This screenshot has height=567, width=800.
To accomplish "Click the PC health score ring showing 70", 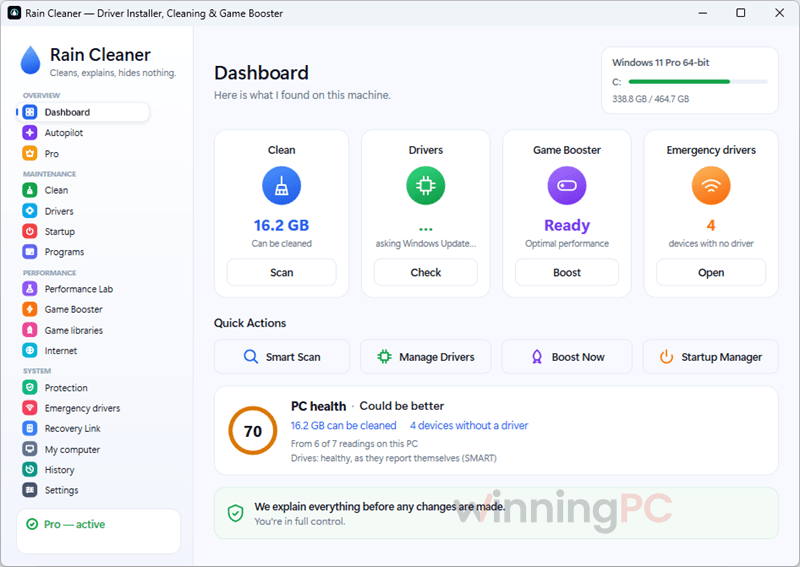I will click(x=253, y=431).
